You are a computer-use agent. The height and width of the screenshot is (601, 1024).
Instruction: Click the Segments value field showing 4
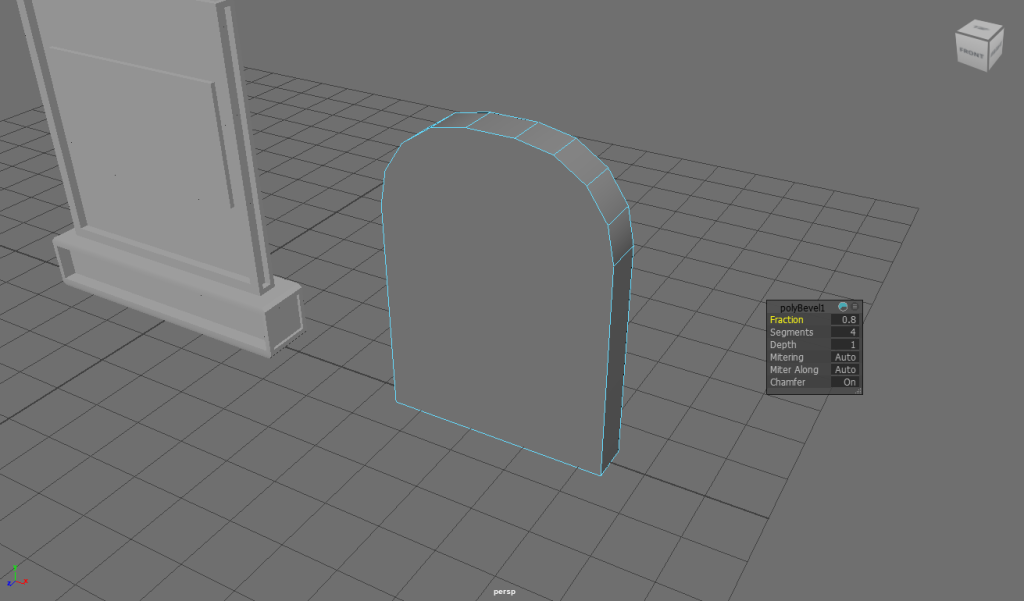click(845, 332)
